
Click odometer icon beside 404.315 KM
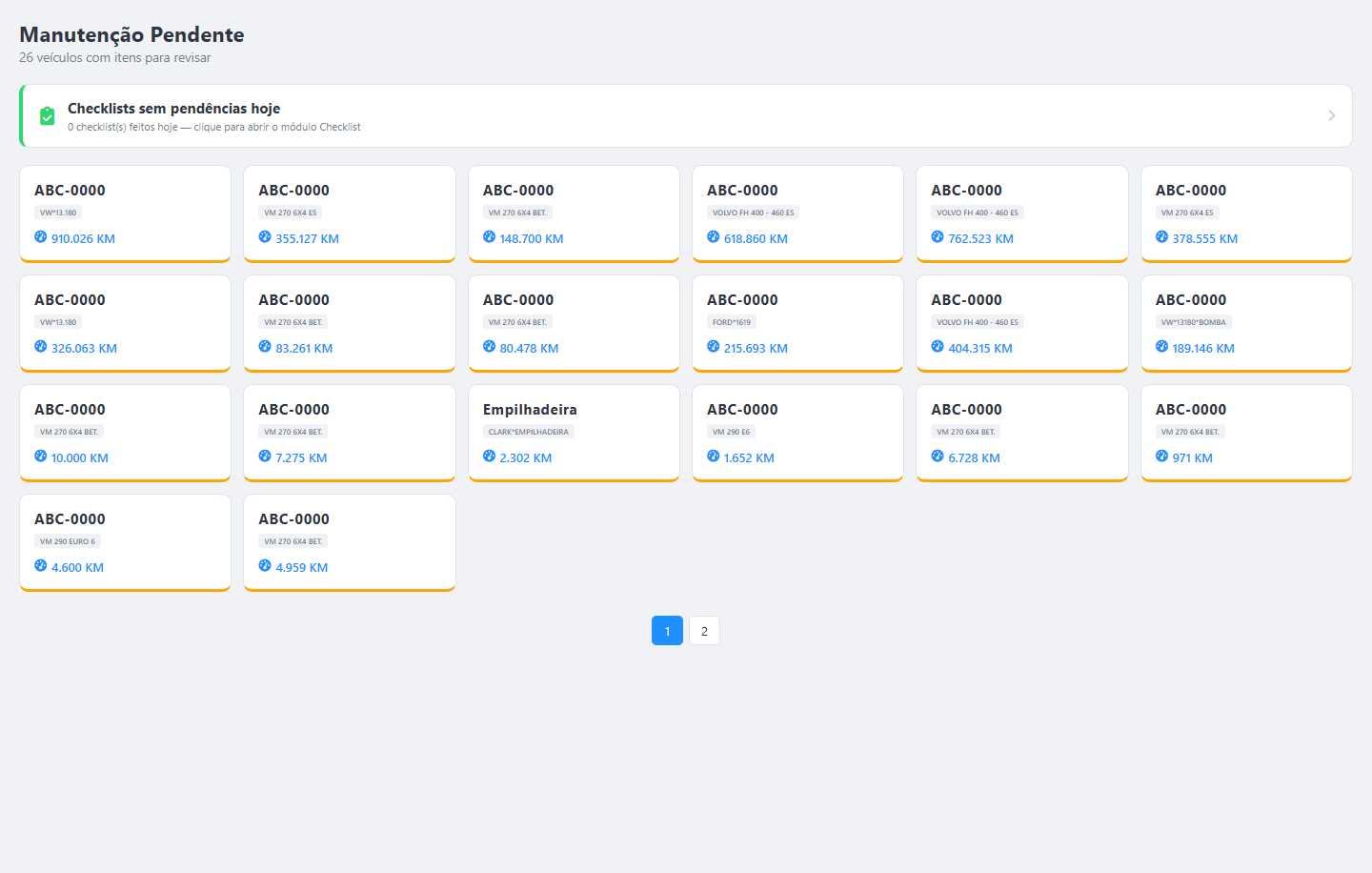[938, 346]
